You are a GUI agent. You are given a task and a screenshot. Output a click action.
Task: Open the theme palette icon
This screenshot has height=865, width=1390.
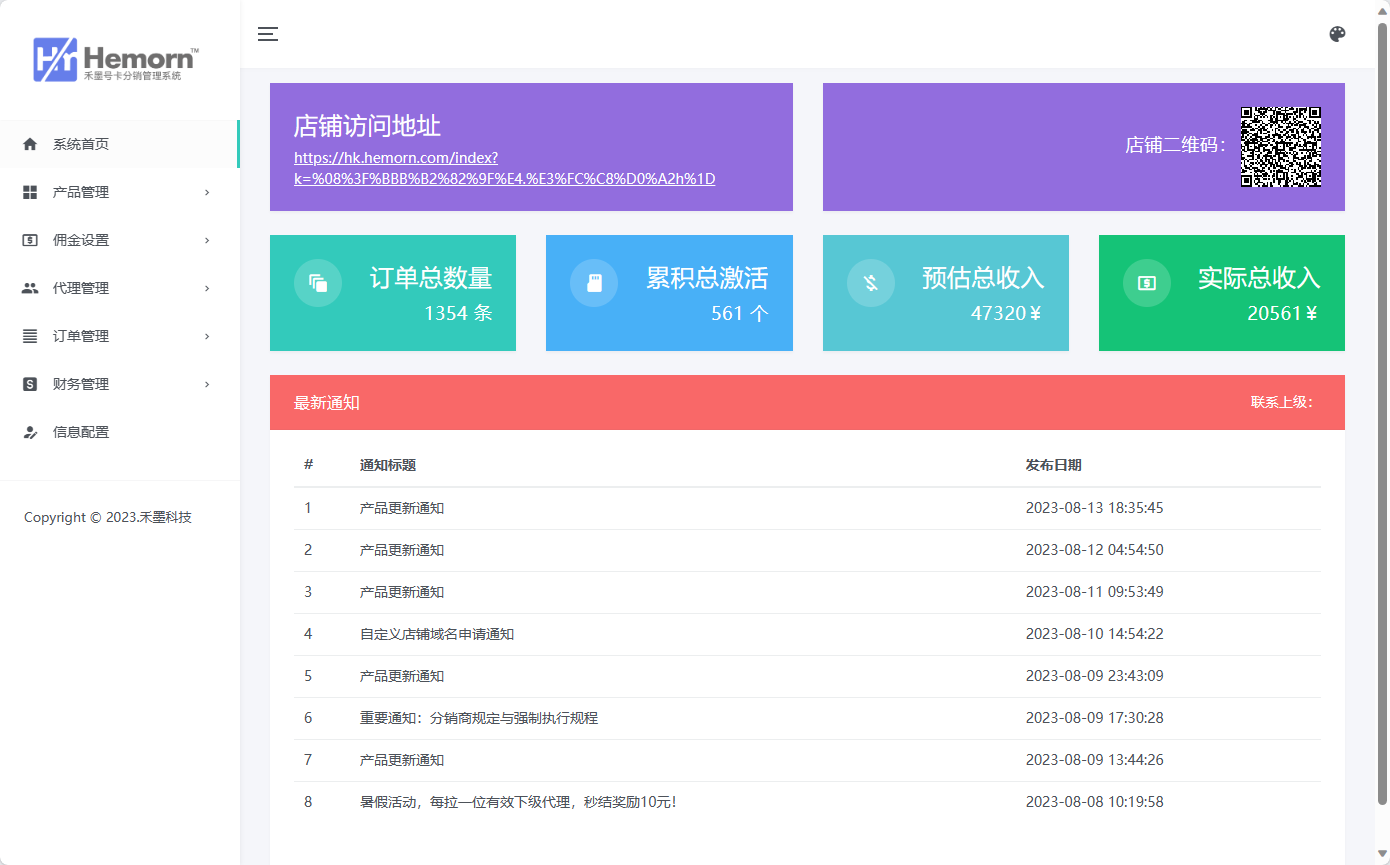pos(1337,34)
